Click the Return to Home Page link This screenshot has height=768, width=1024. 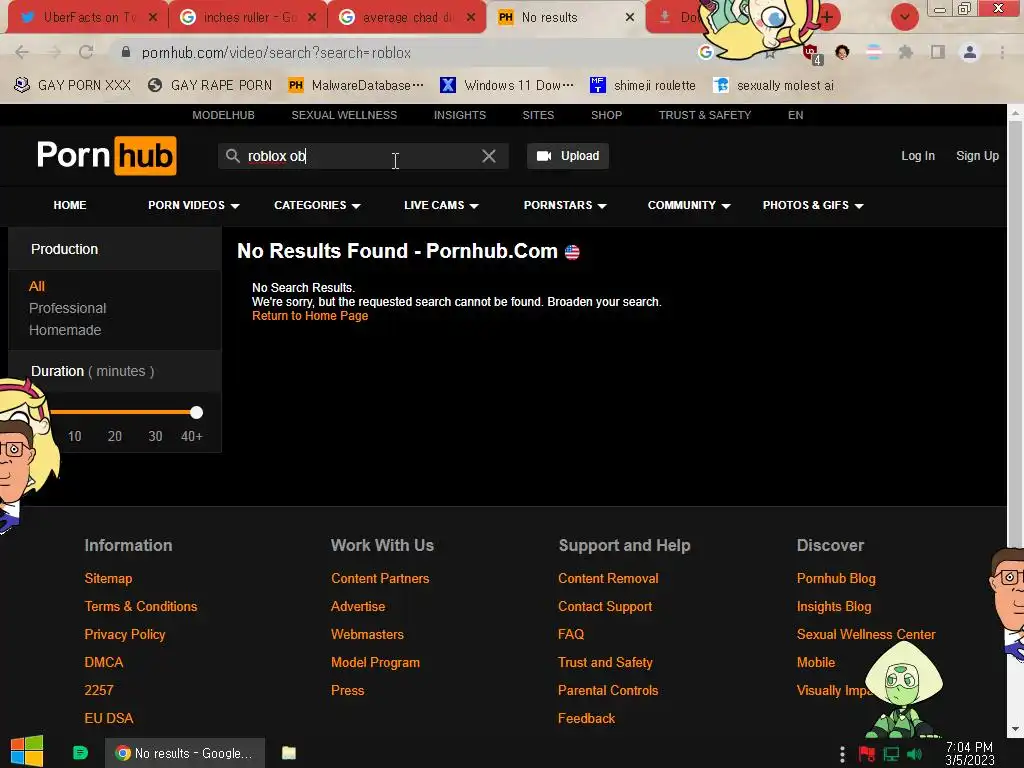[310, 316]
